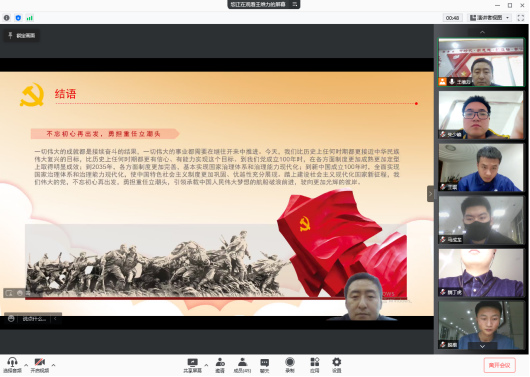530x377 pixels.
Task: Turn on the camera video button
Action: (40, 366)
